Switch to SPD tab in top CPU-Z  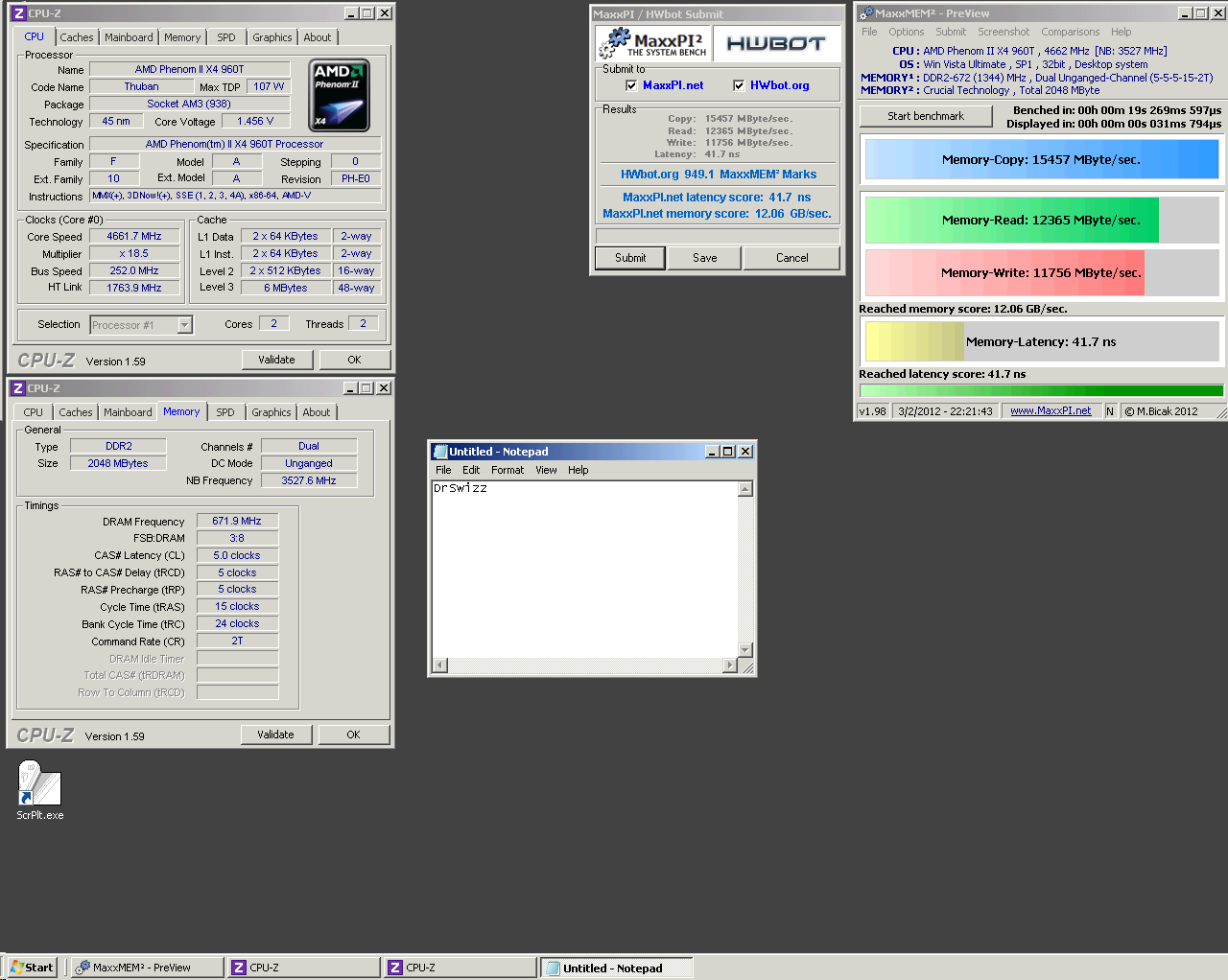tap(225, 37)
